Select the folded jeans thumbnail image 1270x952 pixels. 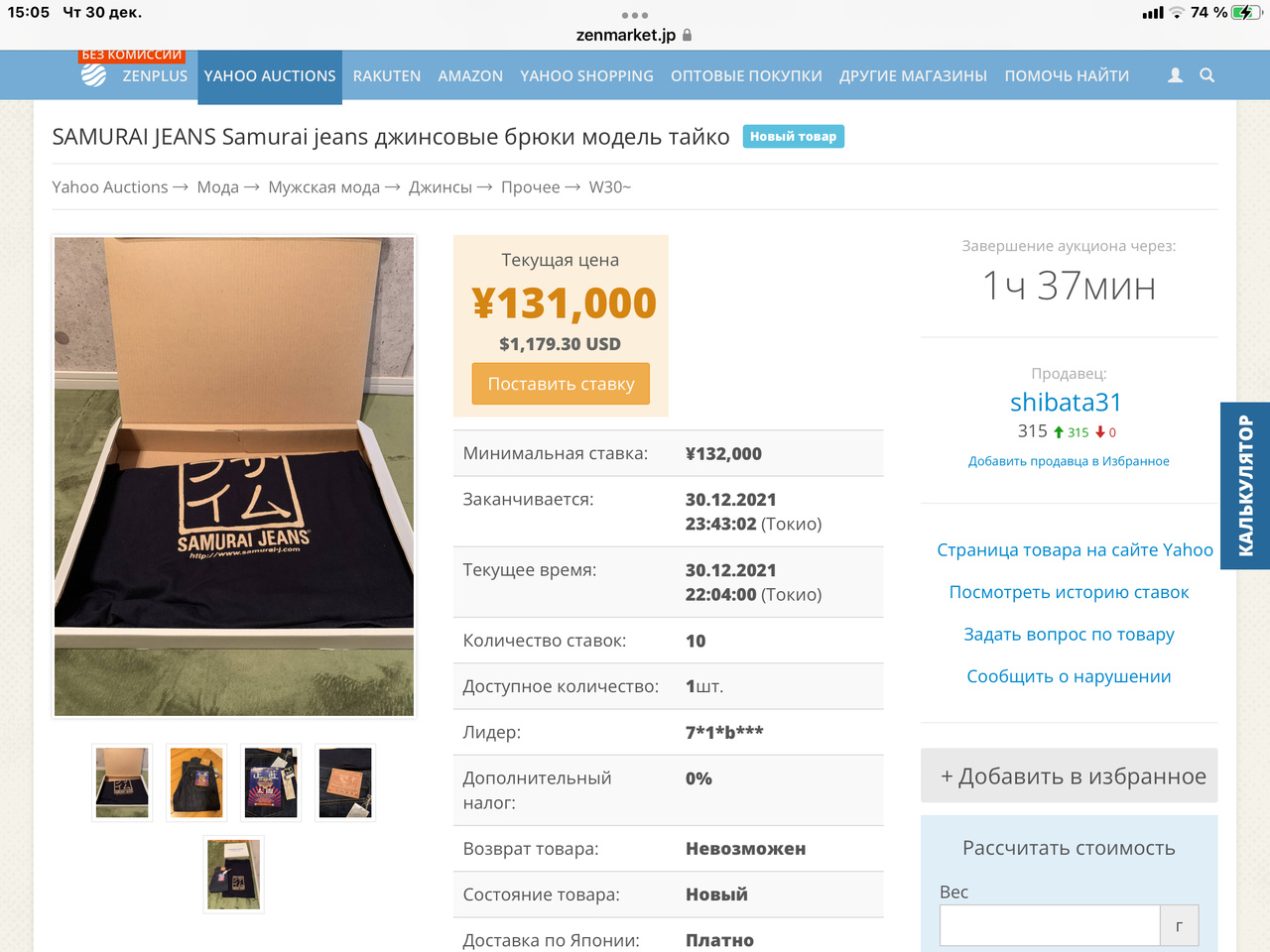pyautogui.click(x=196, y=782)
